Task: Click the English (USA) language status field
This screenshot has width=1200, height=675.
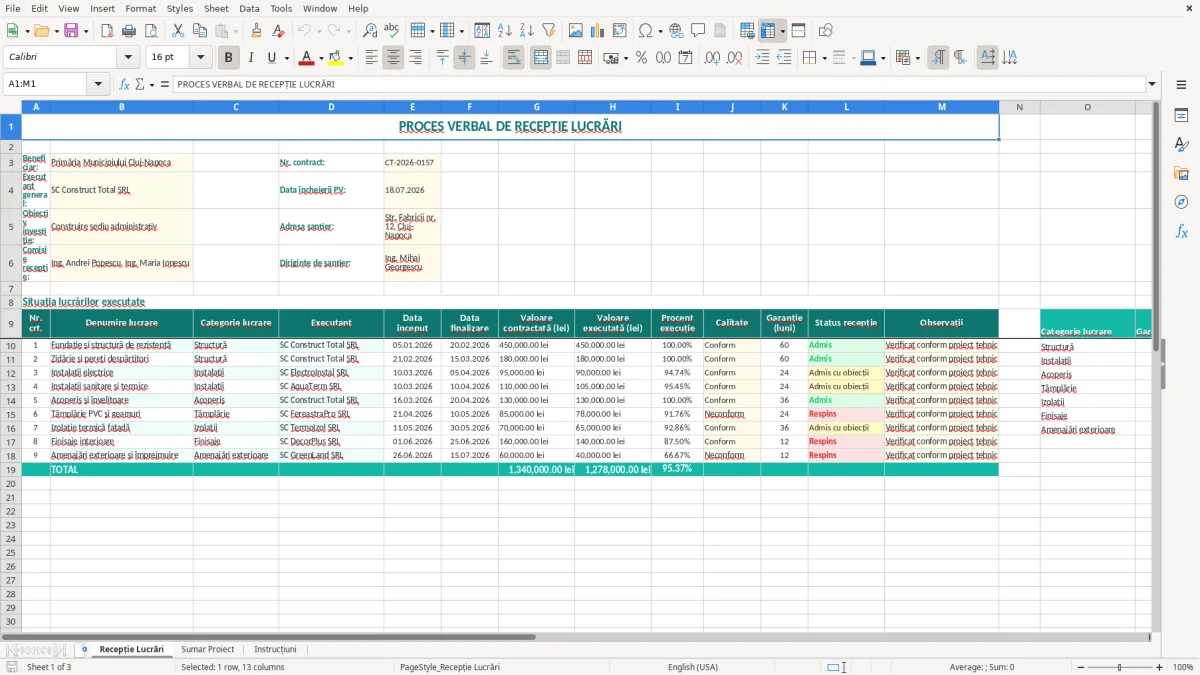Action: pos(693,667)
